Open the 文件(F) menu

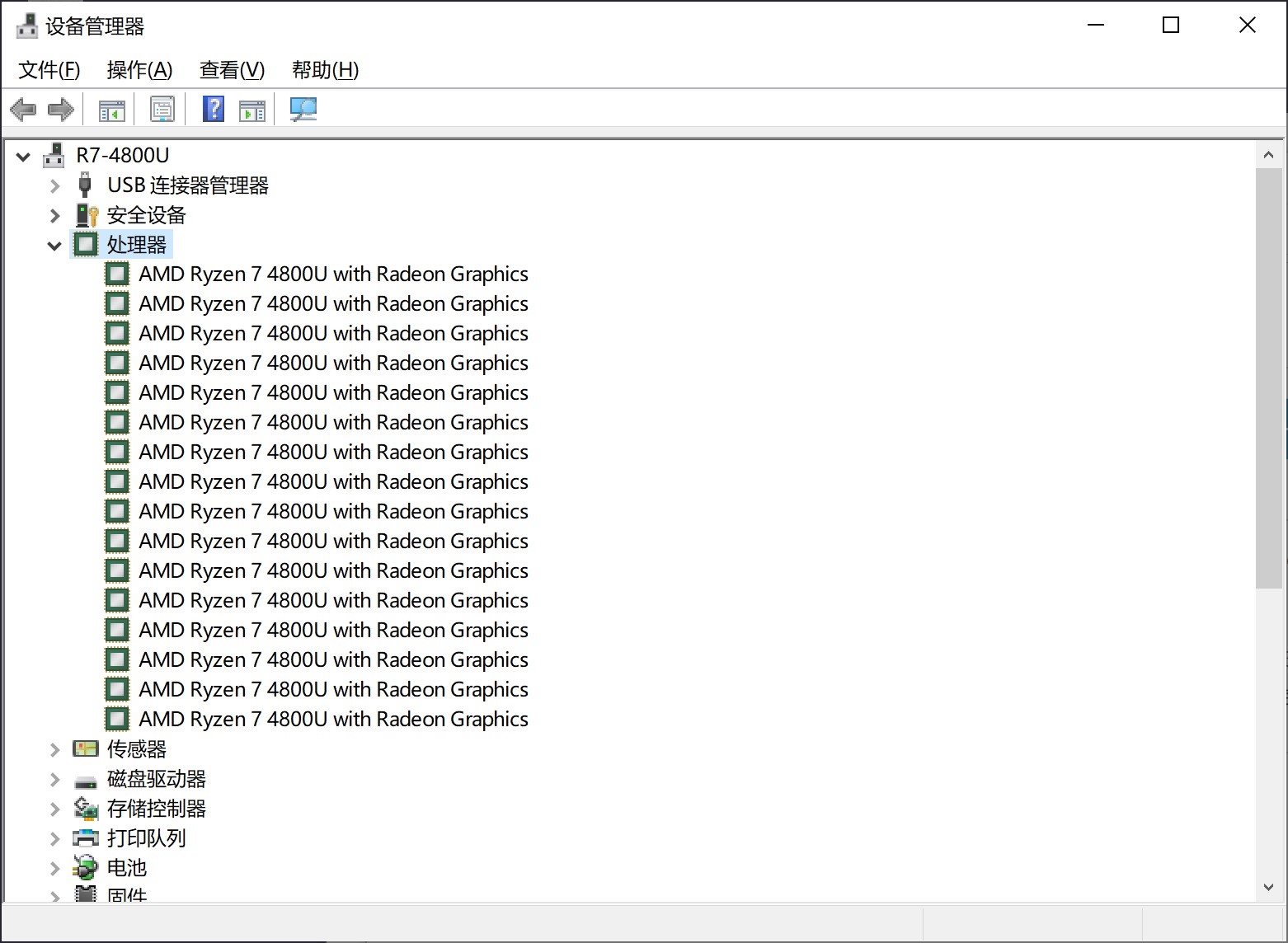[x=49, y=70]
